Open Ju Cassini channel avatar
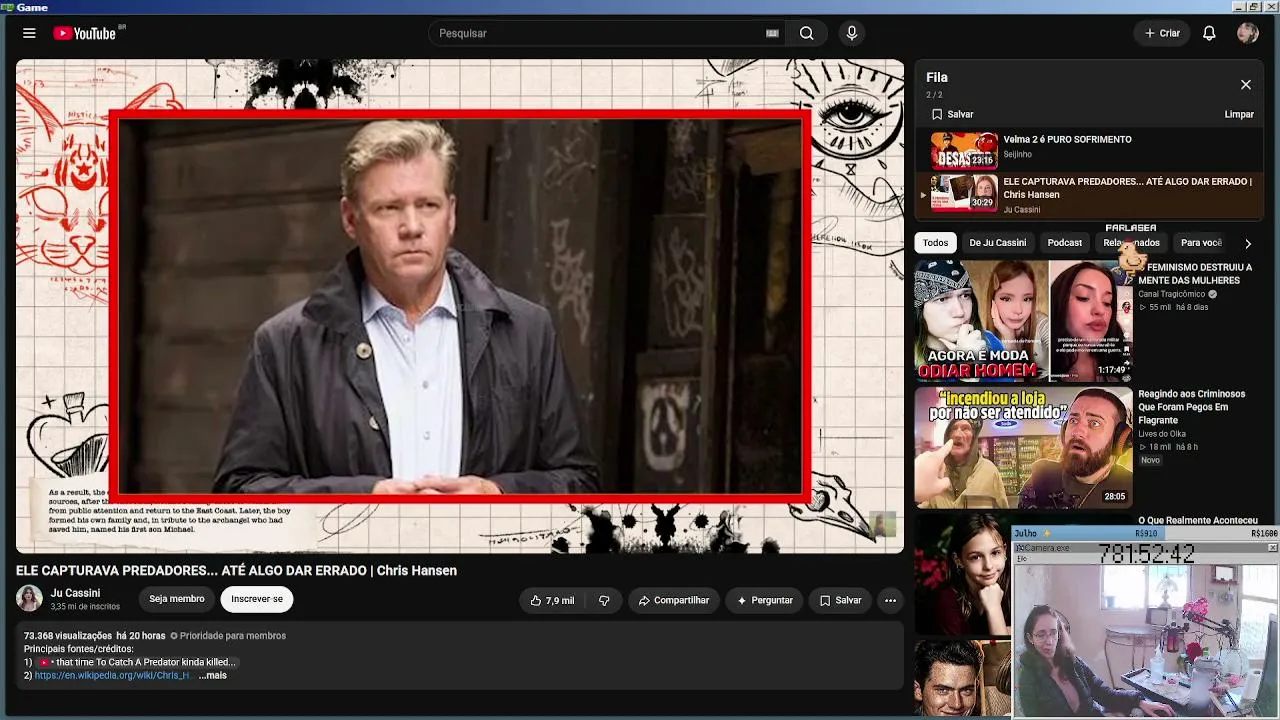This screenshot has width=1280, height=720. tap(30, 599)
